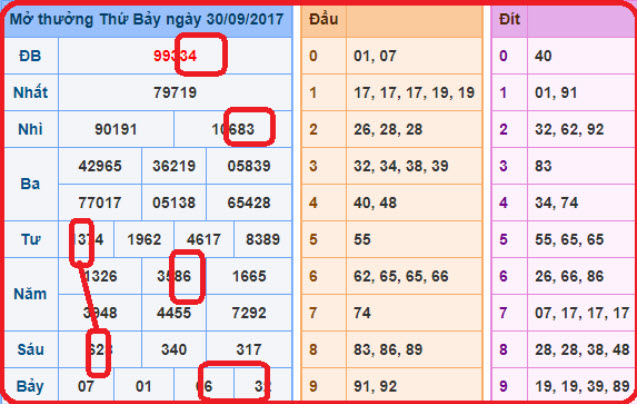Screen dimensions: 637x404
Task: Select Ba prize number 42965
Action: 98,165
